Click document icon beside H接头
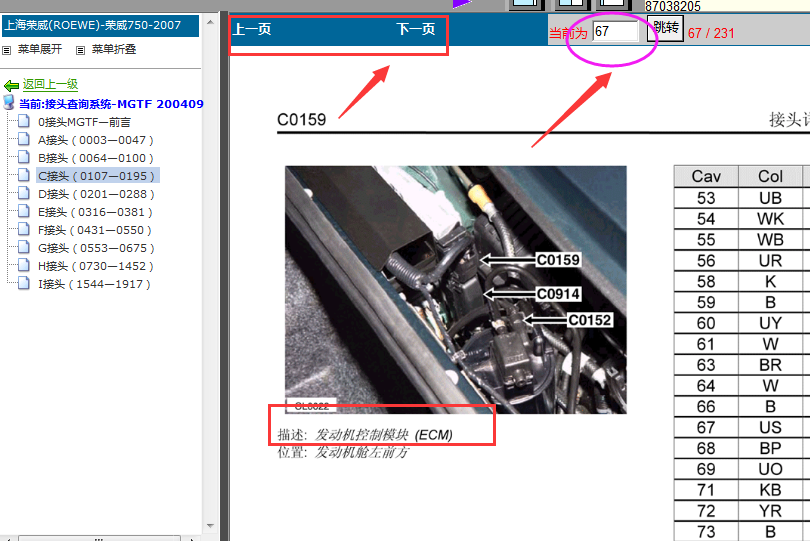The width and height of the screenshot is (810, 541). 24,266
